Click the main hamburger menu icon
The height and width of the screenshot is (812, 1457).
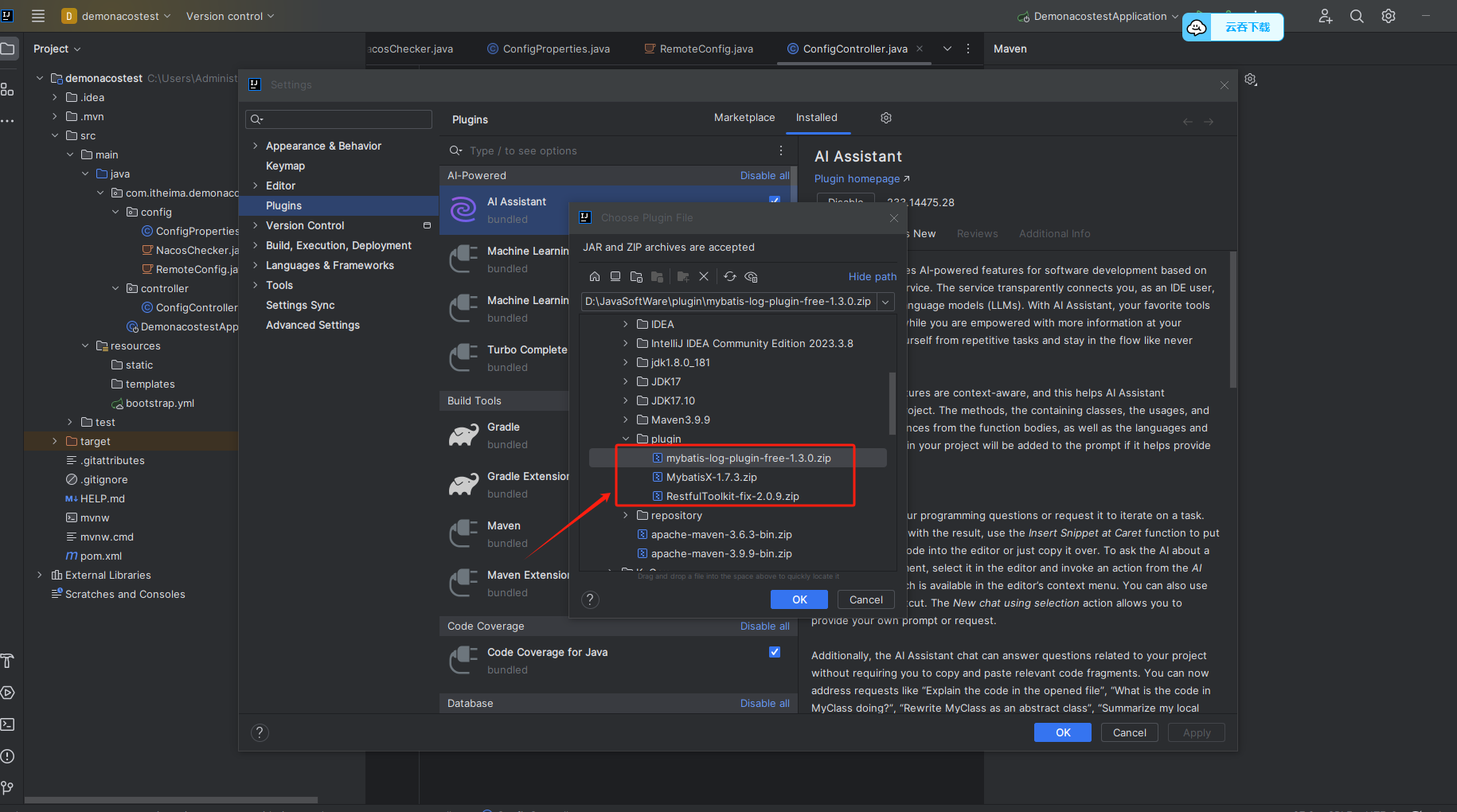pyautogui.click(x=38, y=16)
